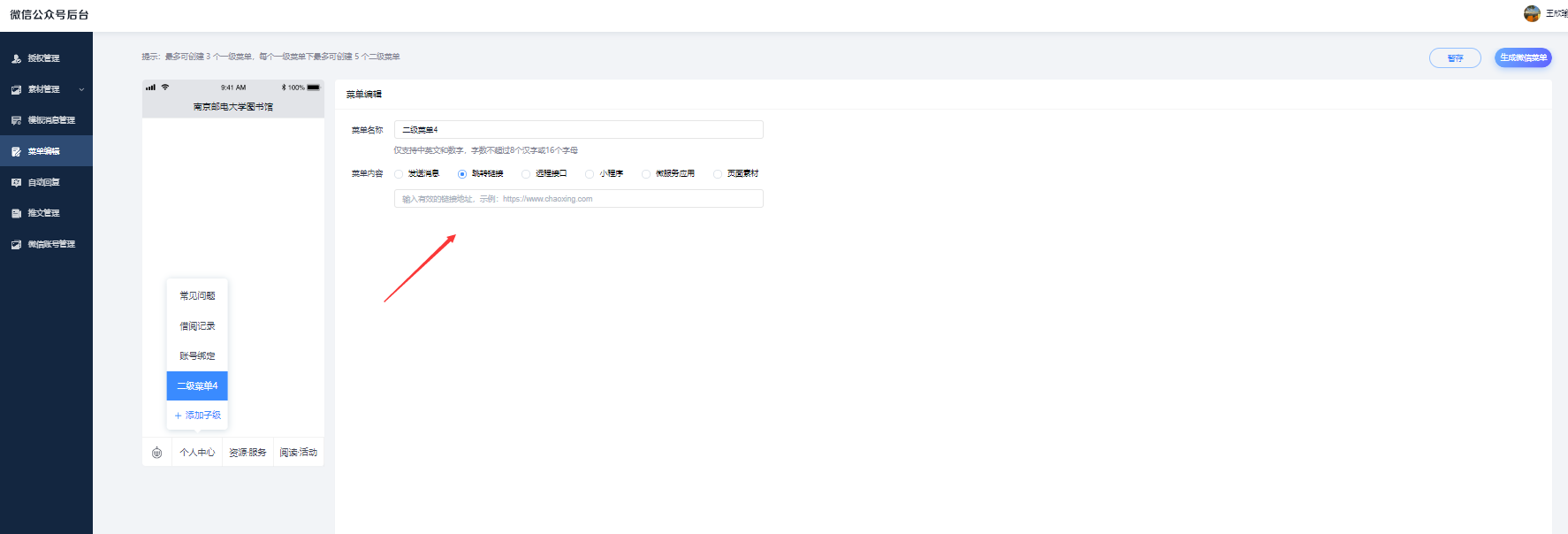1568x534 pixels.
Task: Click plus icon beside 添加子级
Action: tap(178, 416)
